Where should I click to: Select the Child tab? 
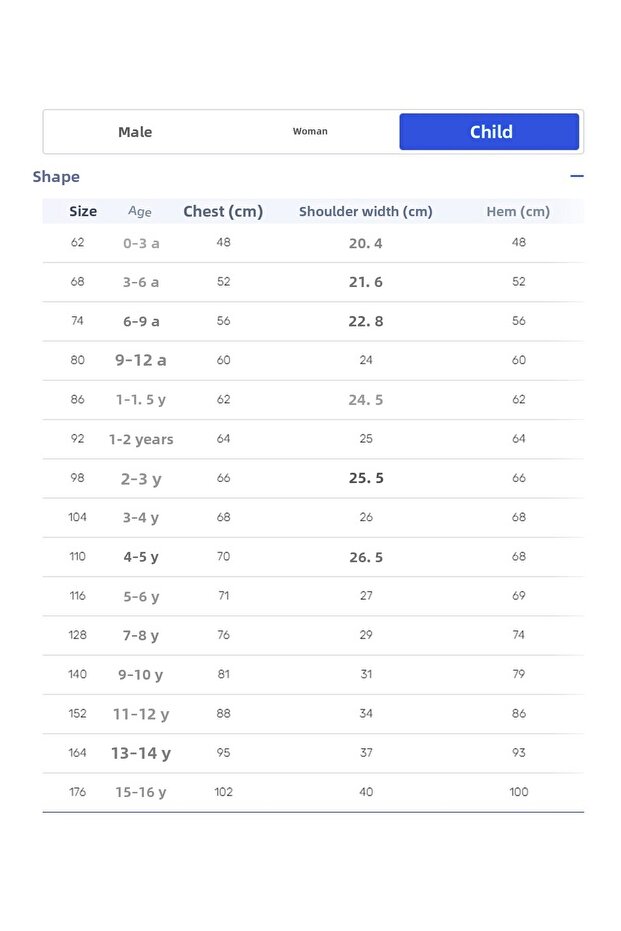[x=490, y=132]
